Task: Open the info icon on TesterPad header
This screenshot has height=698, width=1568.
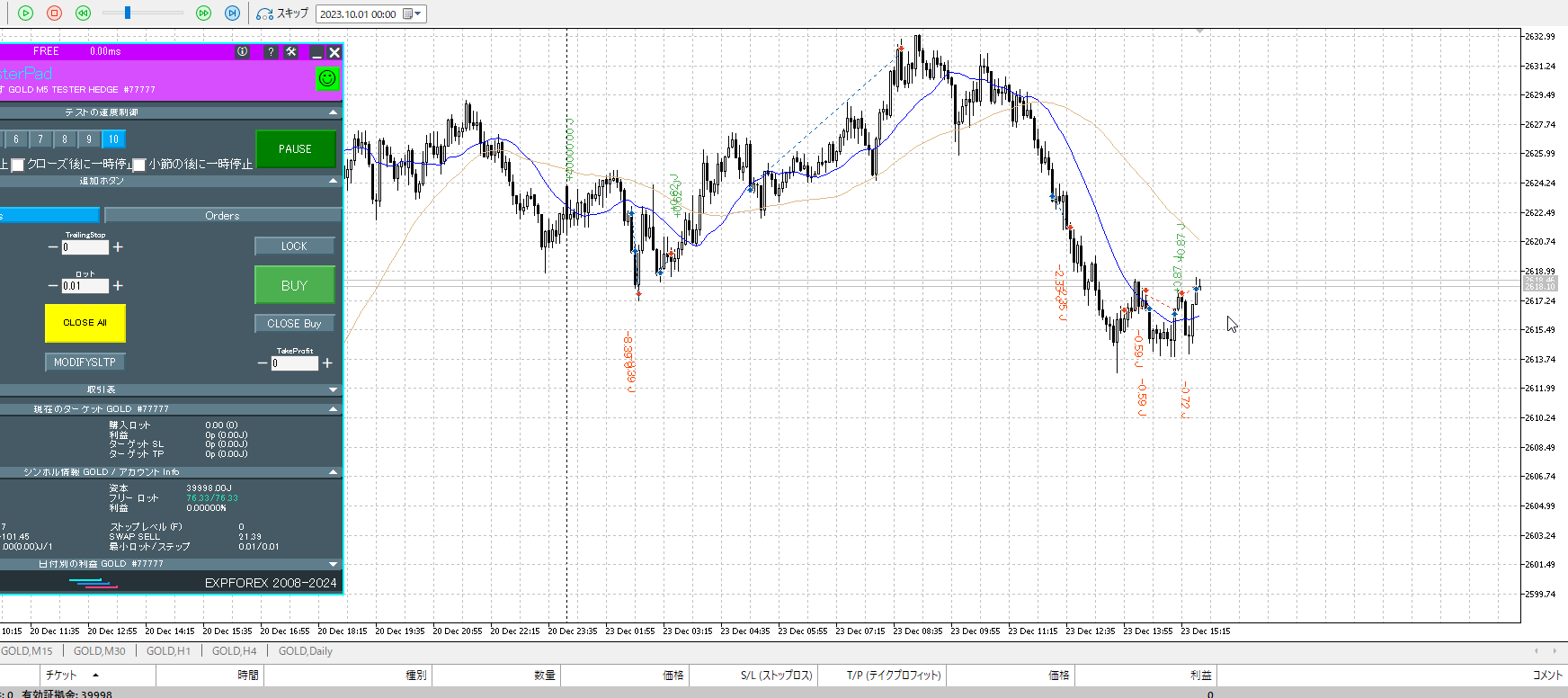Action: 242,52
